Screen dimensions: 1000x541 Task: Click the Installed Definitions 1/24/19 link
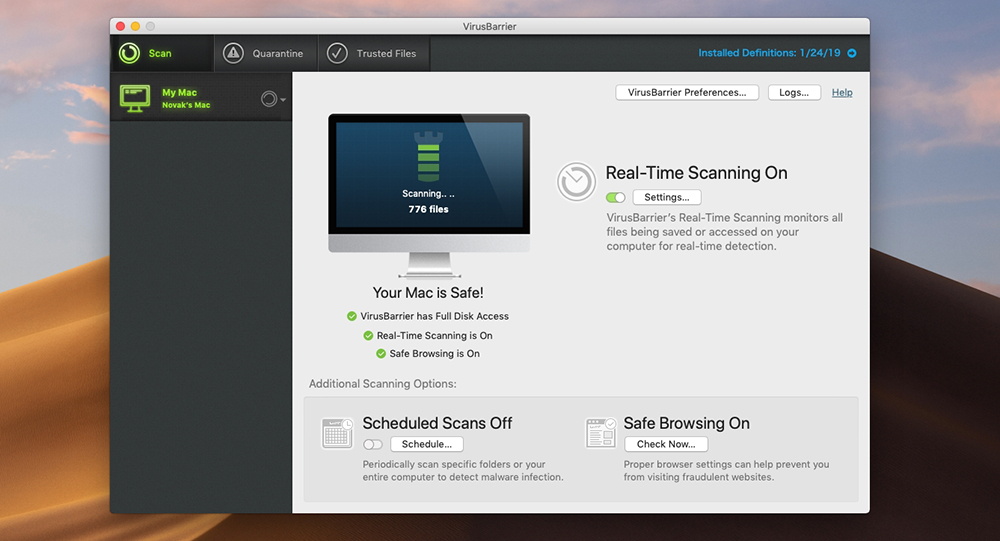pyautogui.click(x=769, y=53)
